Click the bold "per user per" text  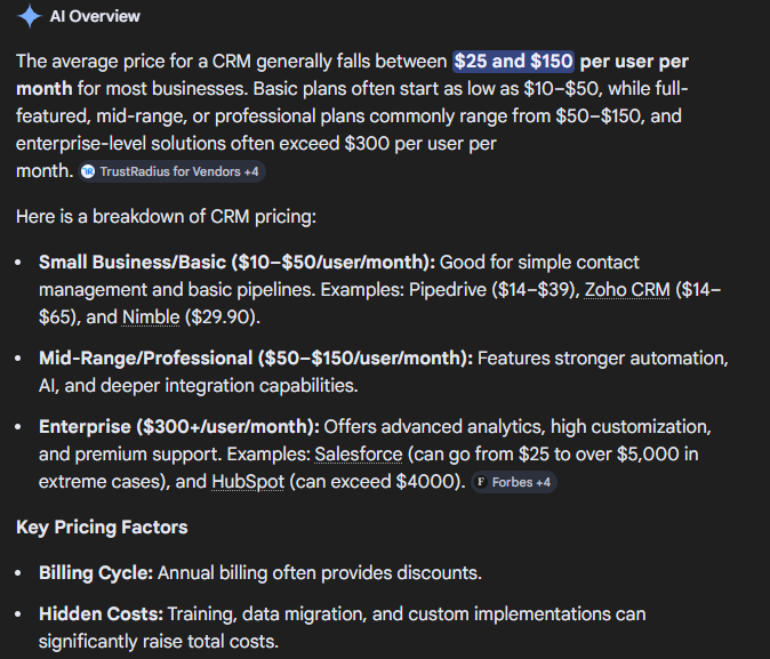point(634,61)
